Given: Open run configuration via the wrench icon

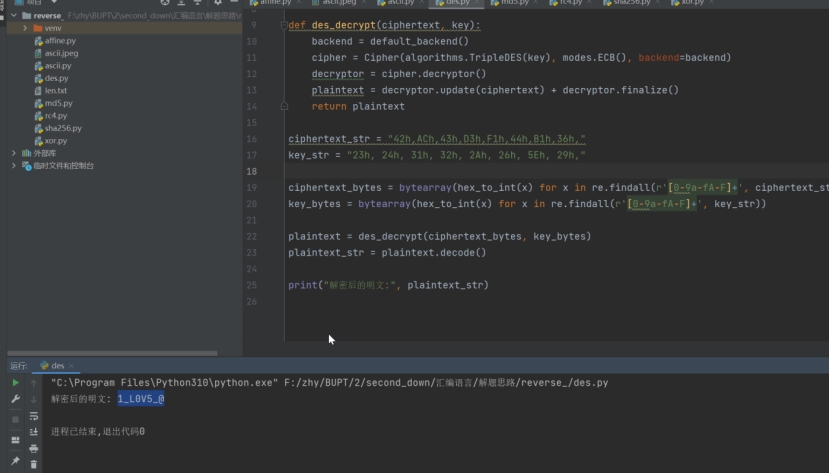Looking at the screenshot, I should pyautogui.click(x=15, y=399).
